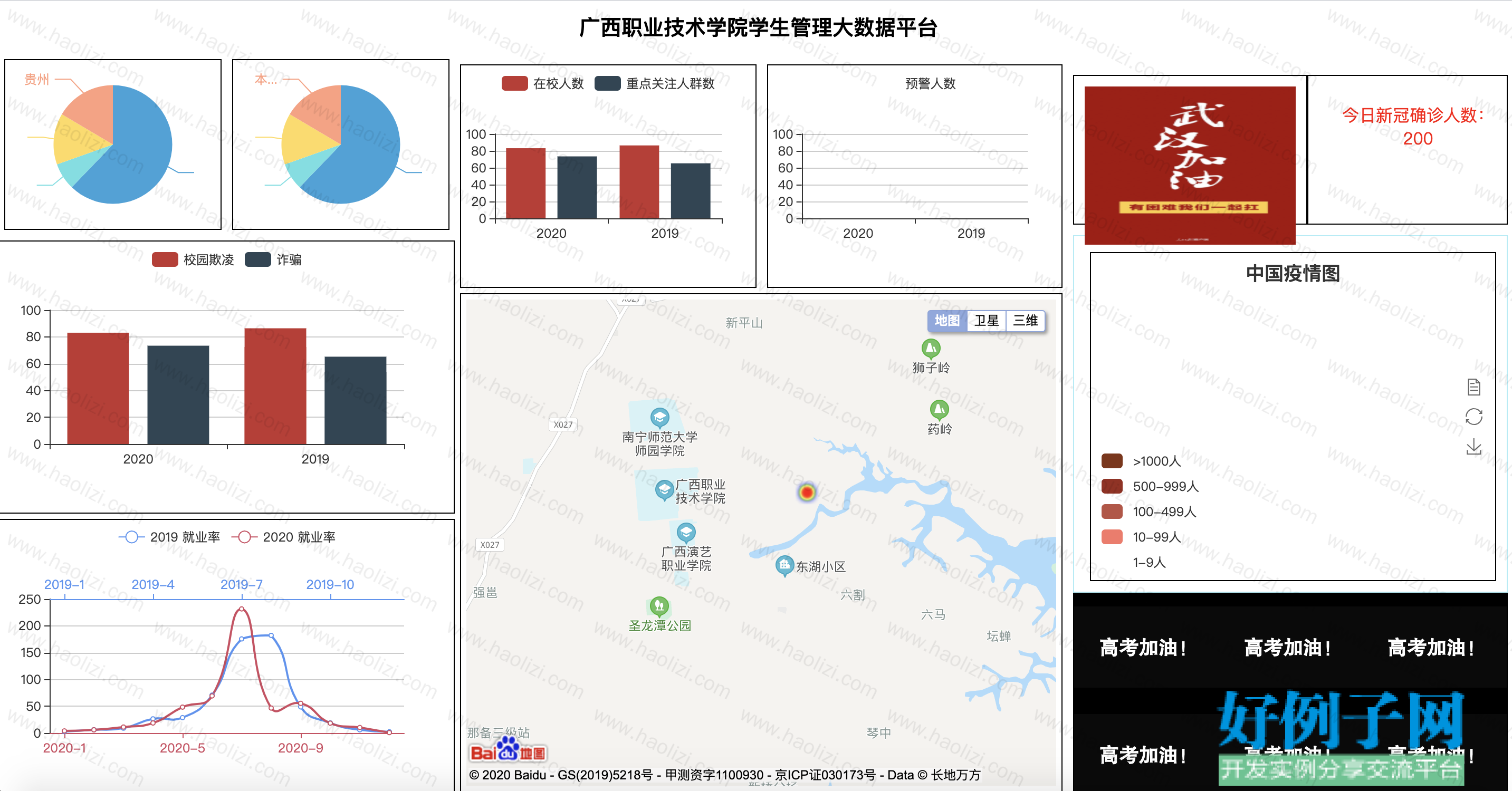Image resolution: width=1512 pixels, height=791 pixels.
Task: Switch the map to 三维 view
Action: (1026, 321)
